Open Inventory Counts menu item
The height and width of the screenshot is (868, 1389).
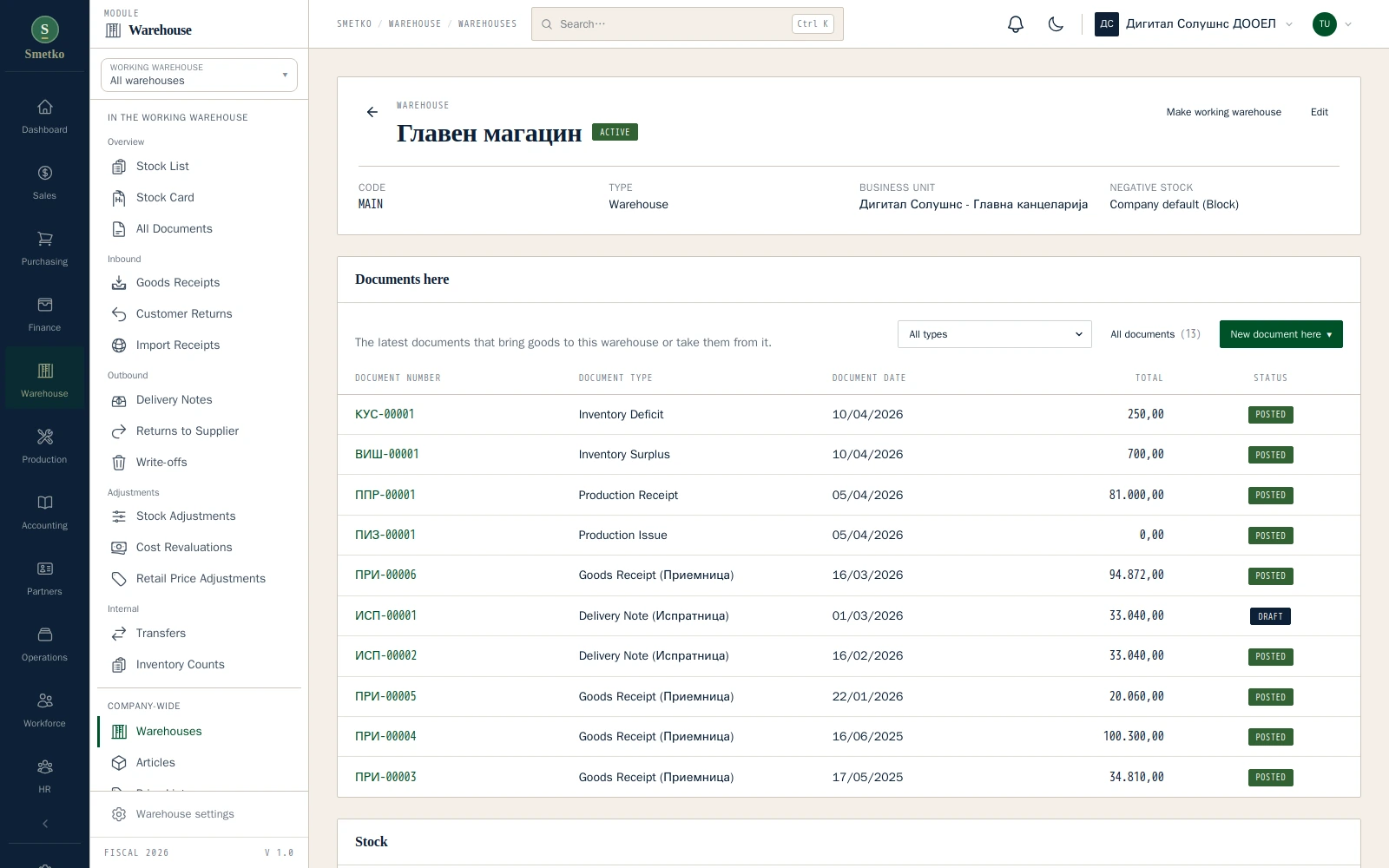click(x=199, y=665)
